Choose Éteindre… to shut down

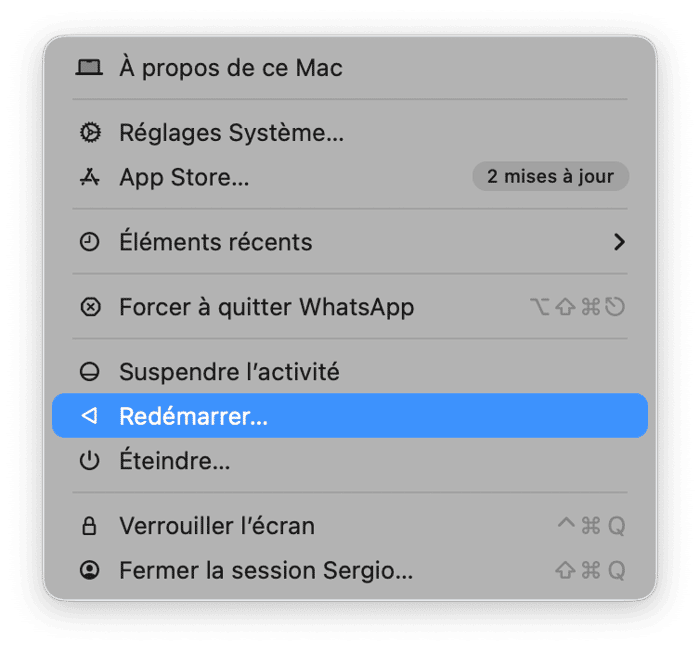tap(175, 461)
